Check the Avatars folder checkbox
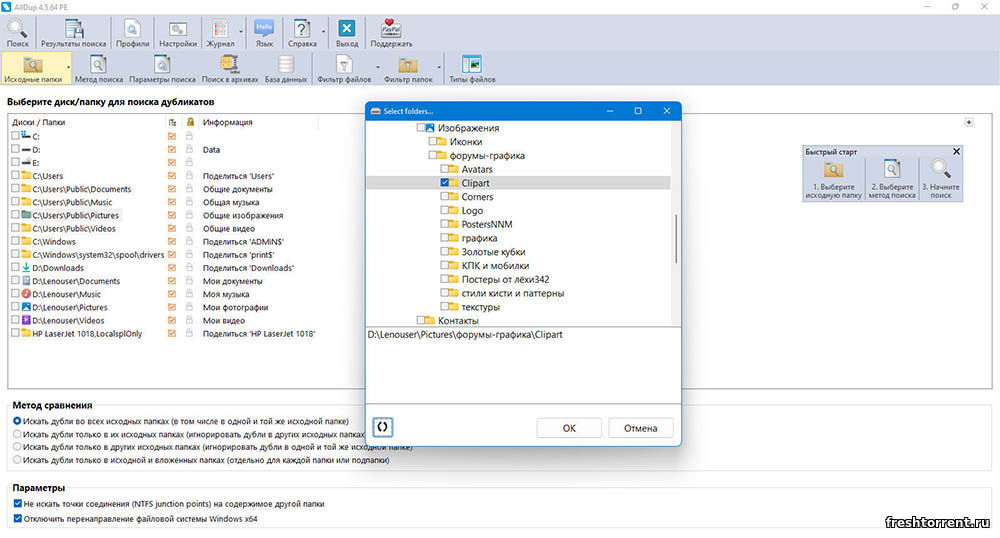The image size is (1000, 538). (445, 169)
